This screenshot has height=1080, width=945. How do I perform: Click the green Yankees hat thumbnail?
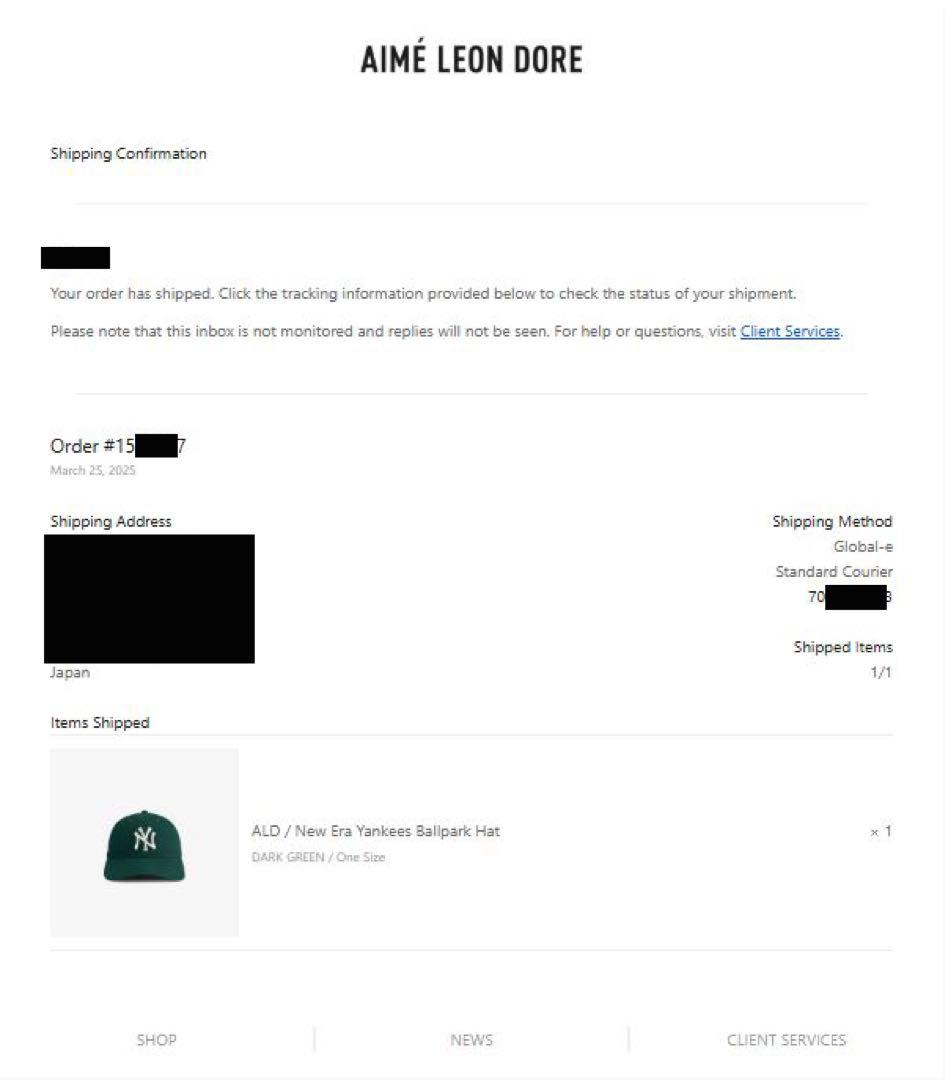pos(145,842)
